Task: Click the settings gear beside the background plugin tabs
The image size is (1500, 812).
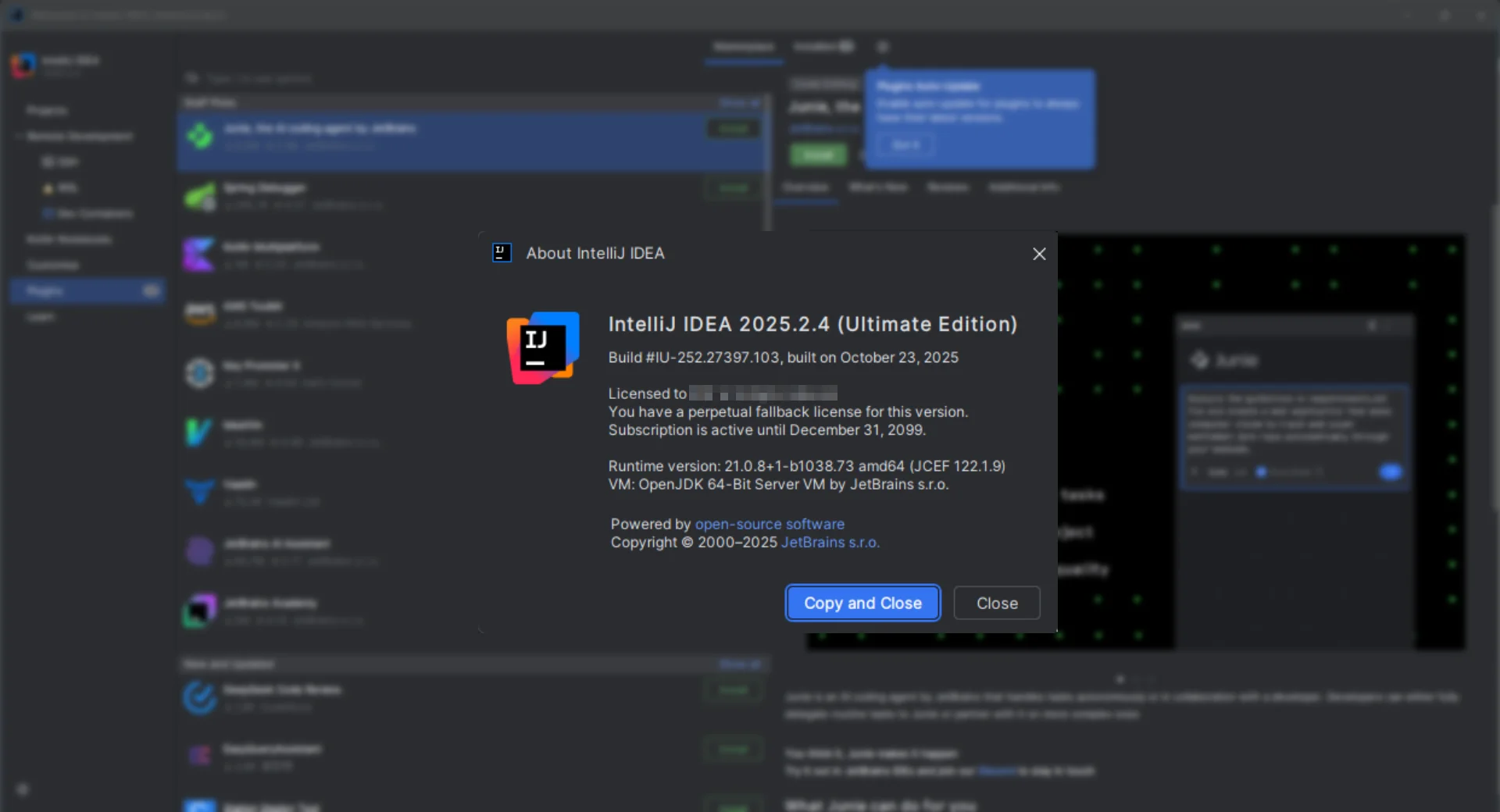Action: pyautogui.click(x=883, y=47)
